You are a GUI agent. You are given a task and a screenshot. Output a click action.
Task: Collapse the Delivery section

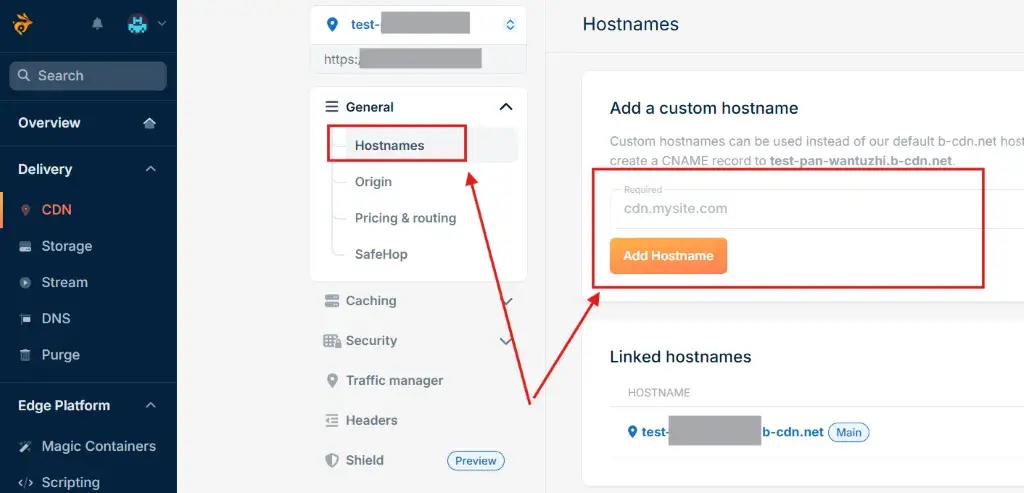[x=150, y=169]
